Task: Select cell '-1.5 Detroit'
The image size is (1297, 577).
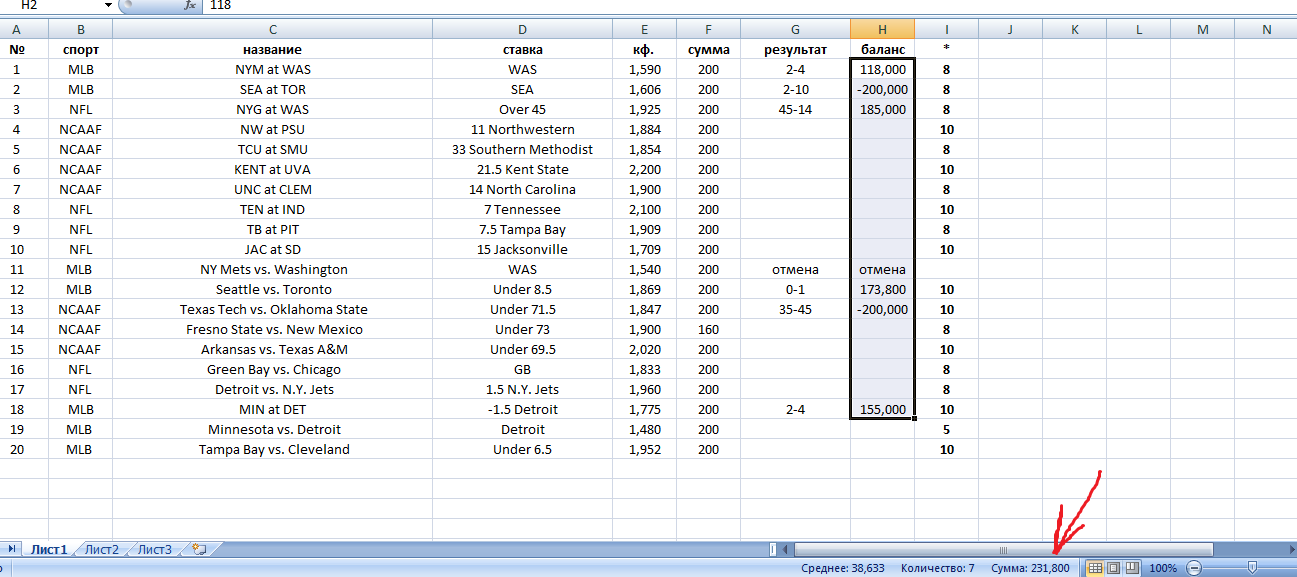Action: click(x=522, y=409)
